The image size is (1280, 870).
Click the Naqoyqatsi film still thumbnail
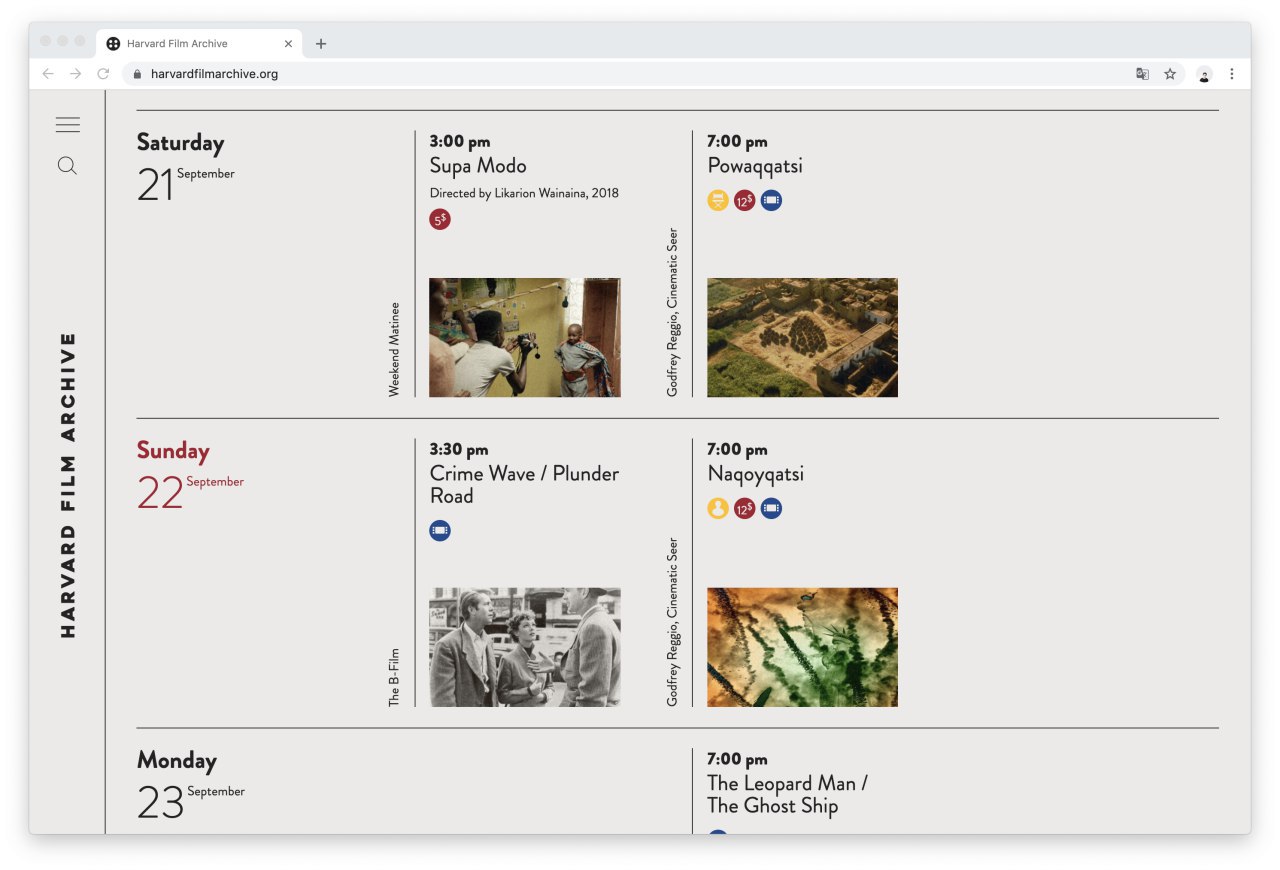tap(802, 647)
